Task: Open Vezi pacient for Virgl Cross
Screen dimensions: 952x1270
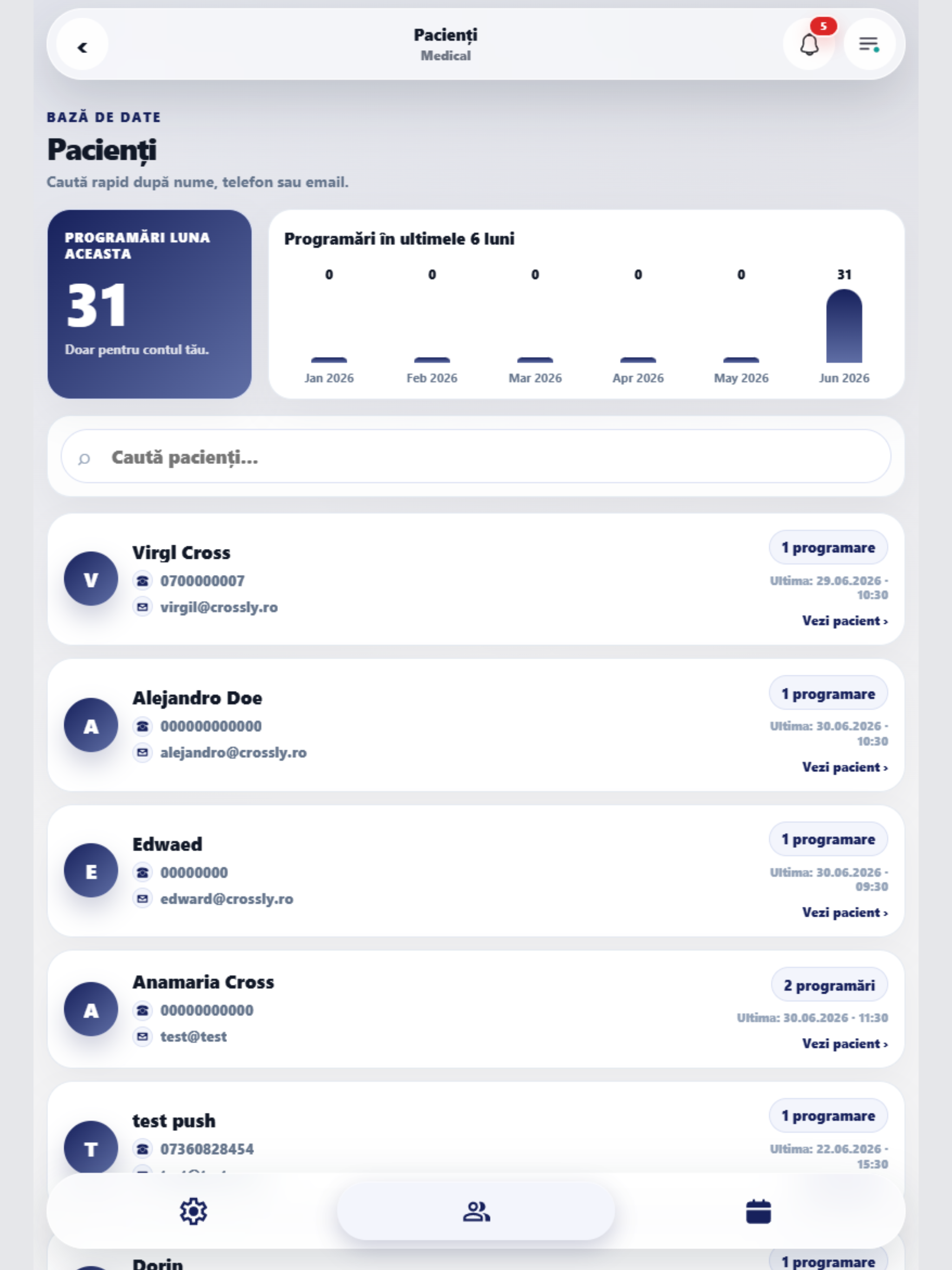Action: pos(845,621)
